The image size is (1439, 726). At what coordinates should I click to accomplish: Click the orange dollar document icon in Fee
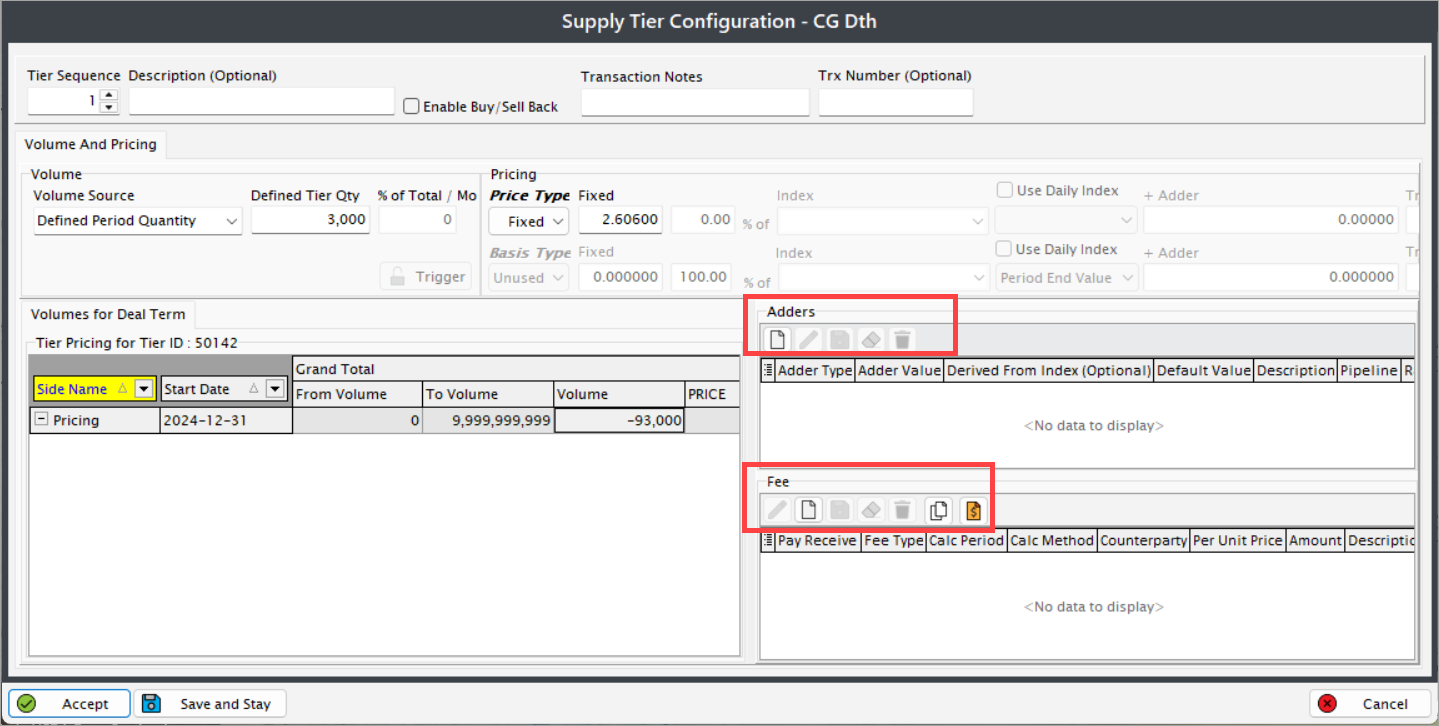(972, 510)
